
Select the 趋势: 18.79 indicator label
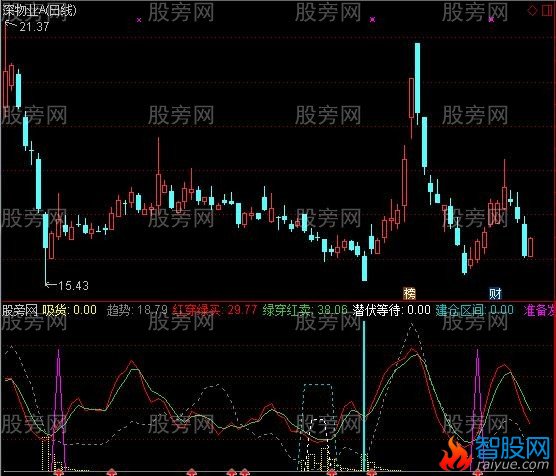coord(137,310)
